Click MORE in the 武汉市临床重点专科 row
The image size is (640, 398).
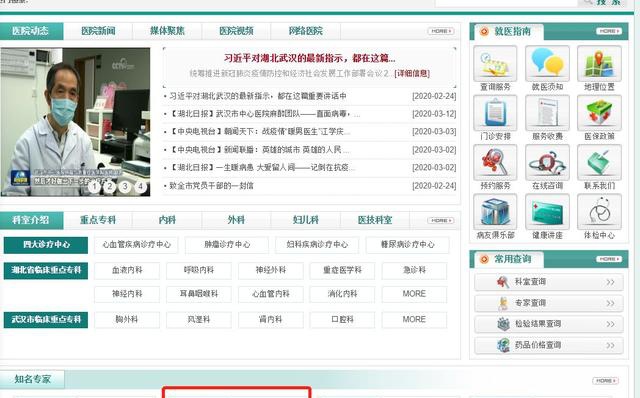tap(414, 320)
